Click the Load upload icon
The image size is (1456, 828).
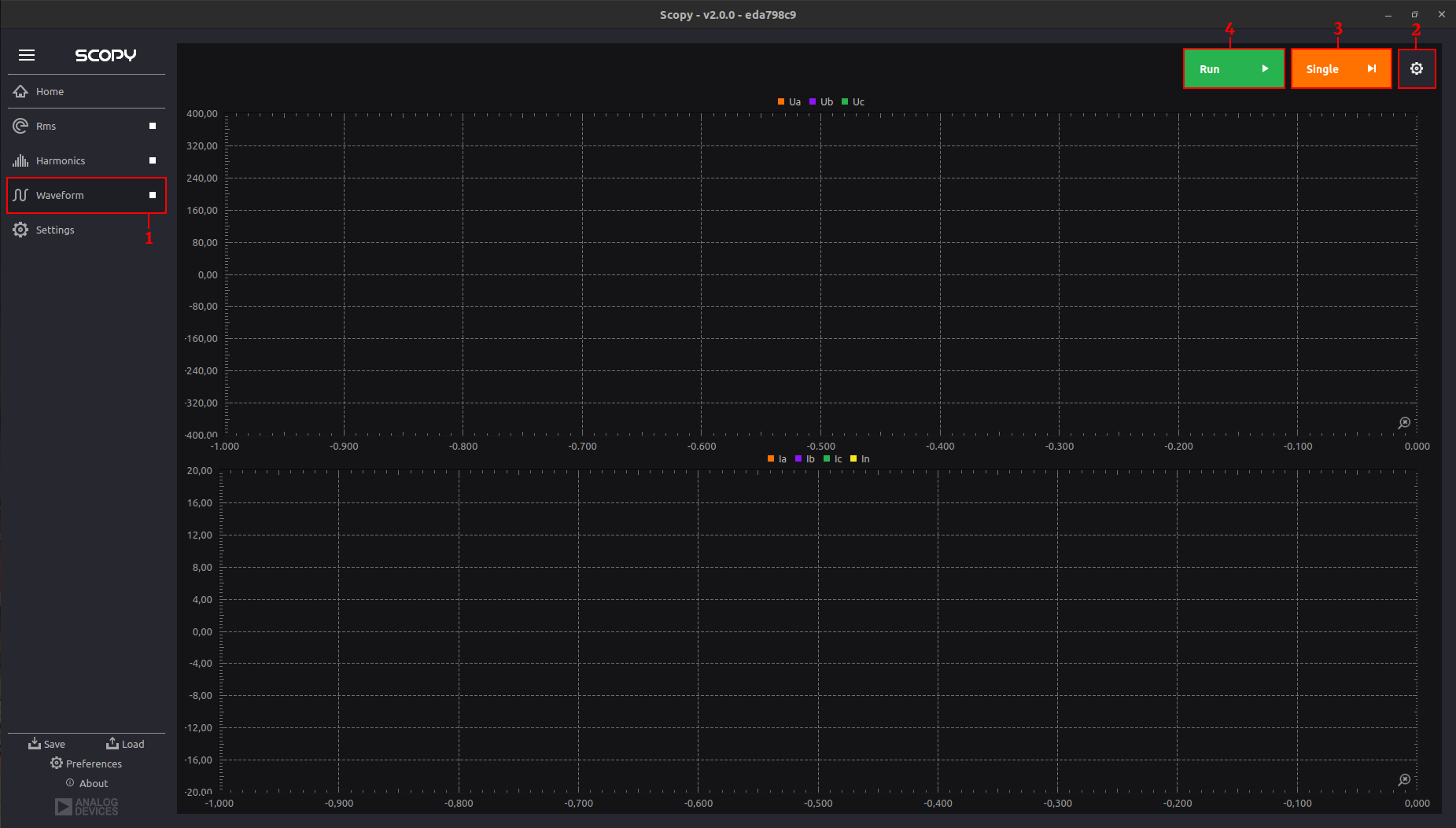[x=112, y=743]
